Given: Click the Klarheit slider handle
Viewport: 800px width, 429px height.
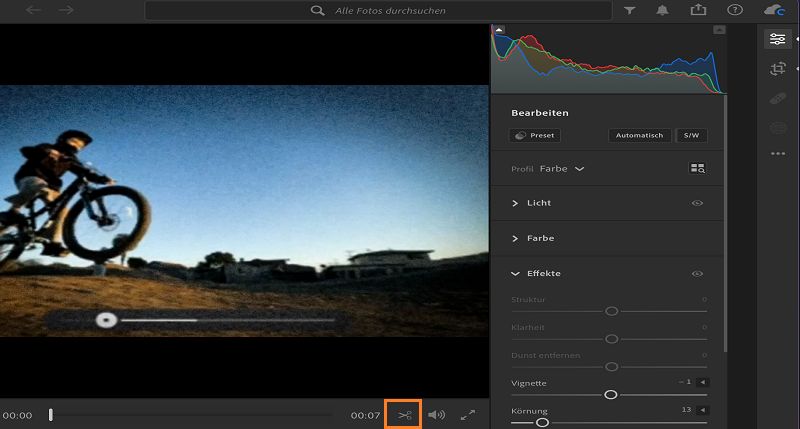Looking at the screenshot, I should coord(612,339).
